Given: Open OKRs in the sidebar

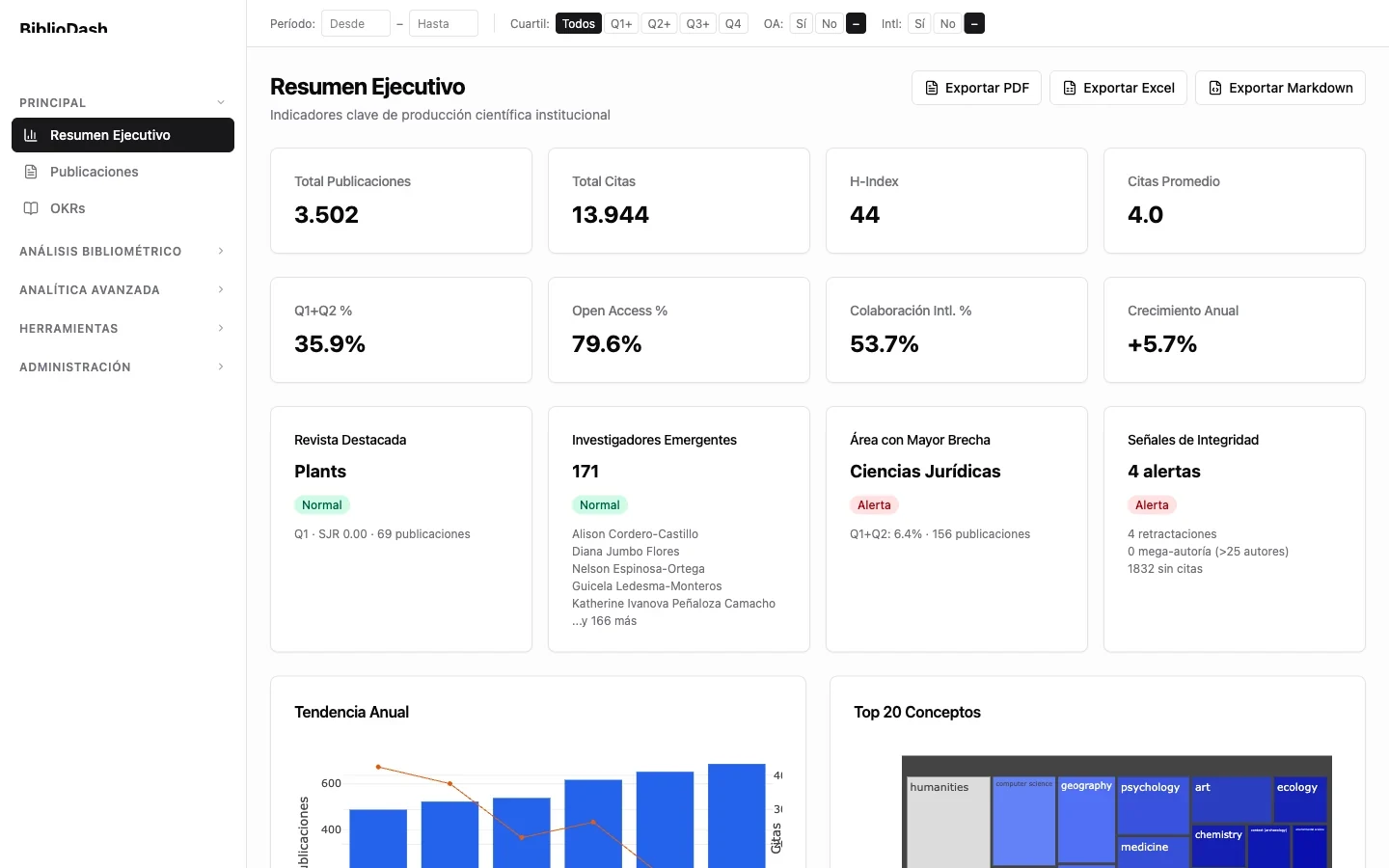Looking at the screenshot, I should (123, 208).
